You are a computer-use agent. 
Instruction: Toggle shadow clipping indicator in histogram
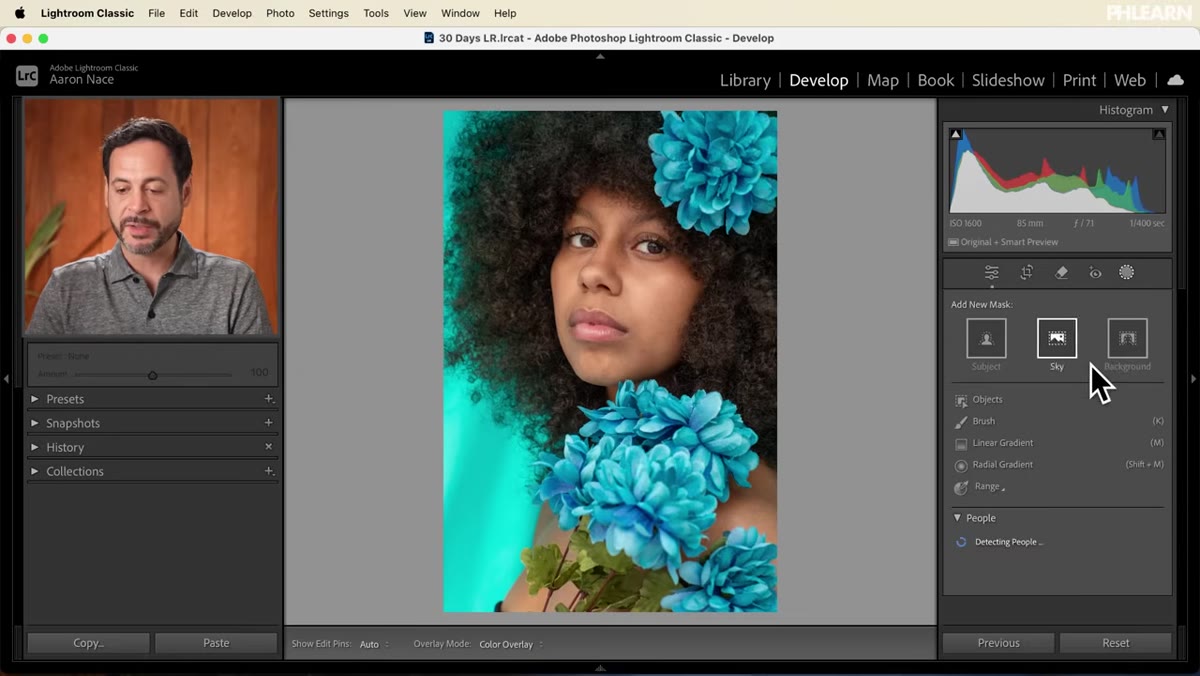[956, 134]
